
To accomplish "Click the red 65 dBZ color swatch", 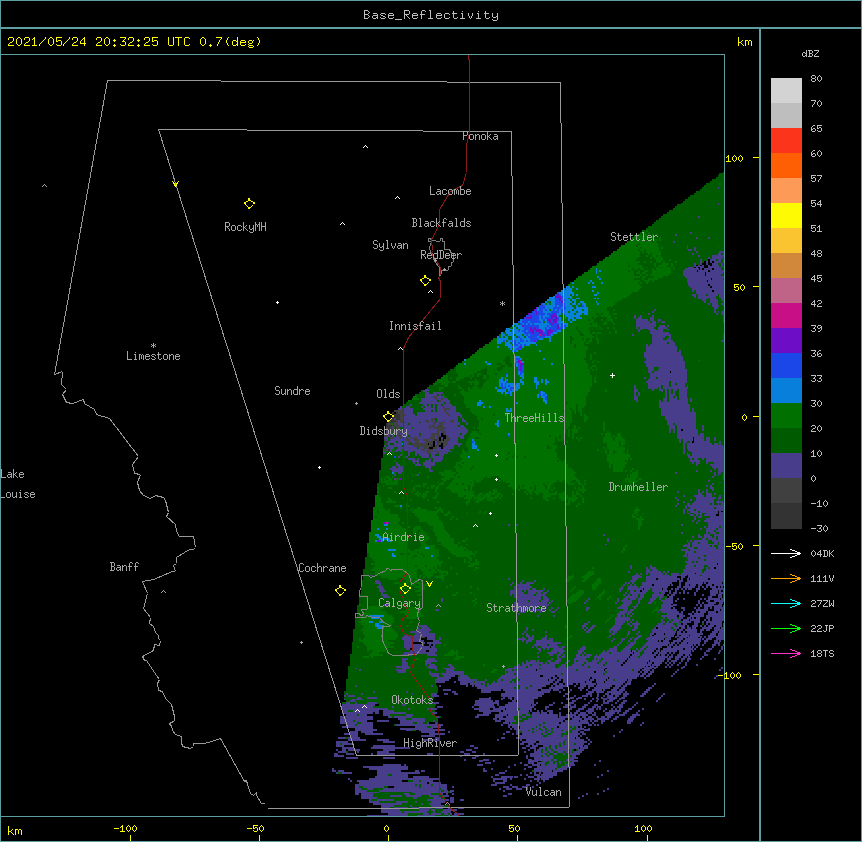I will [x=786, y=140].
